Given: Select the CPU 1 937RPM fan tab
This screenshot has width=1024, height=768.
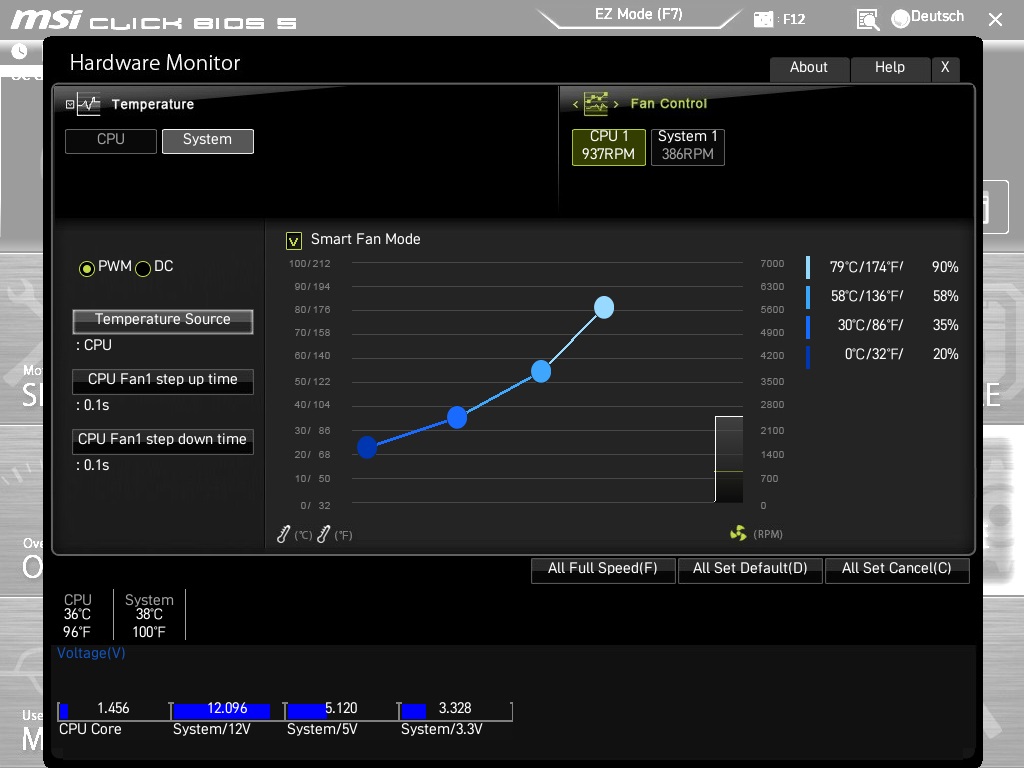Looking at the screenshot, I should click(609, 147).
